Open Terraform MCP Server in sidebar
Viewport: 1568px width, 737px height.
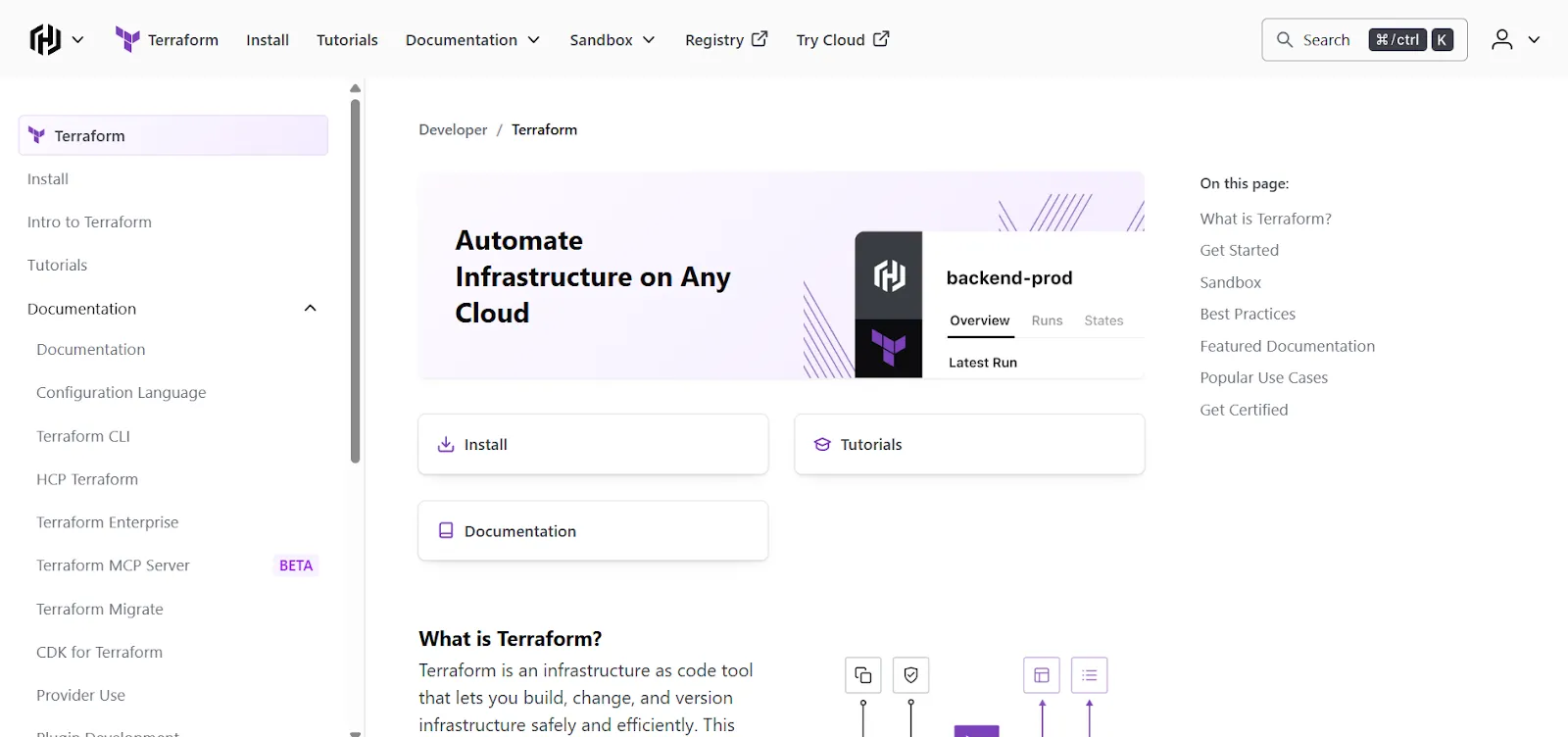(113, 565)
